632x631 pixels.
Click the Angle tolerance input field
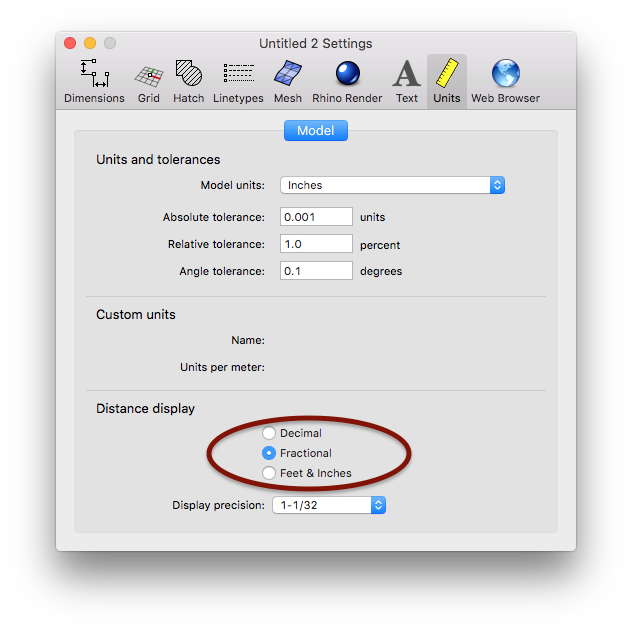click(x=316, y=271)
